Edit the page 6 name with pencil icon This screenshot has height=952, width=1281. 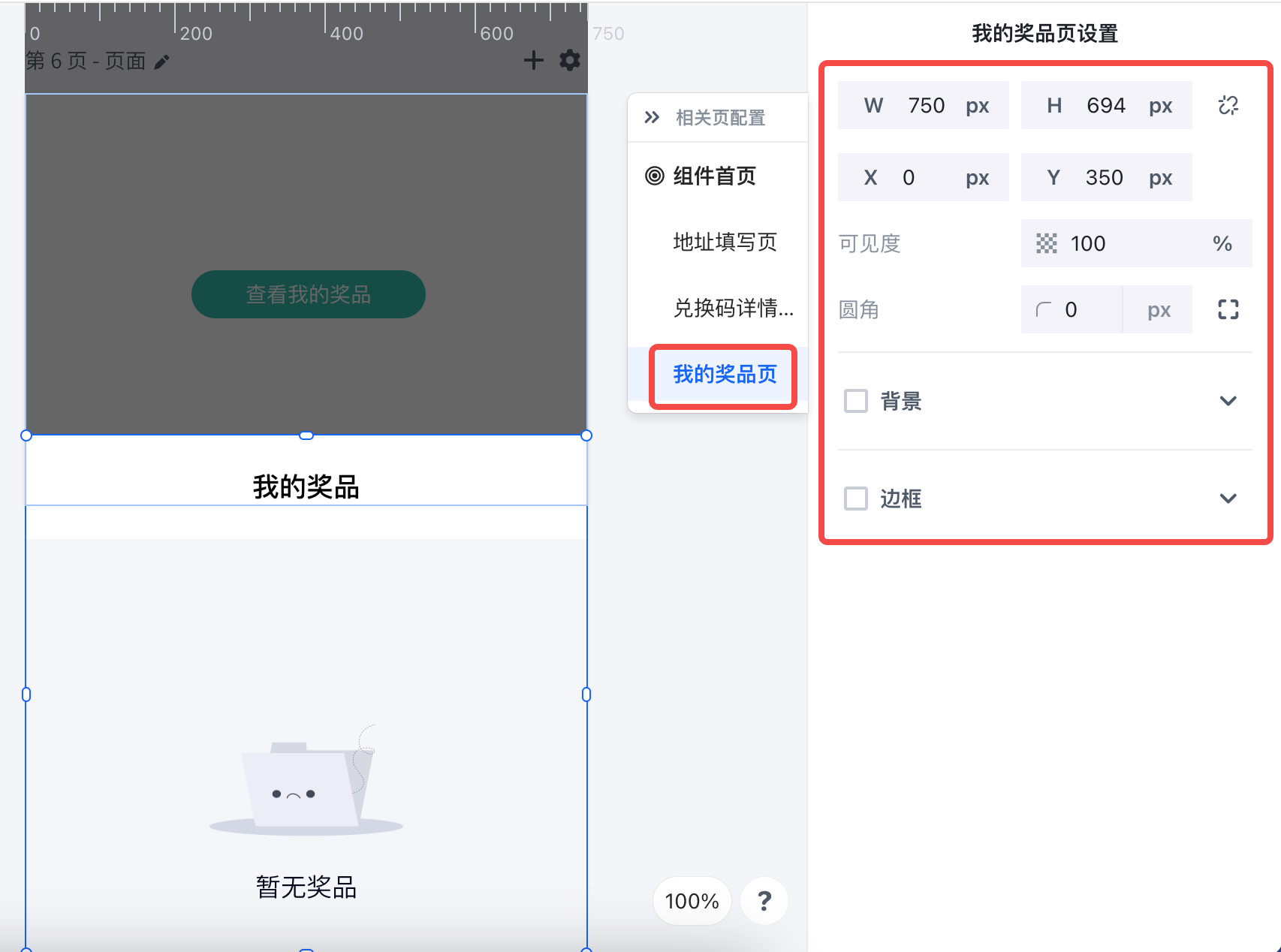[x=161, y=62]
